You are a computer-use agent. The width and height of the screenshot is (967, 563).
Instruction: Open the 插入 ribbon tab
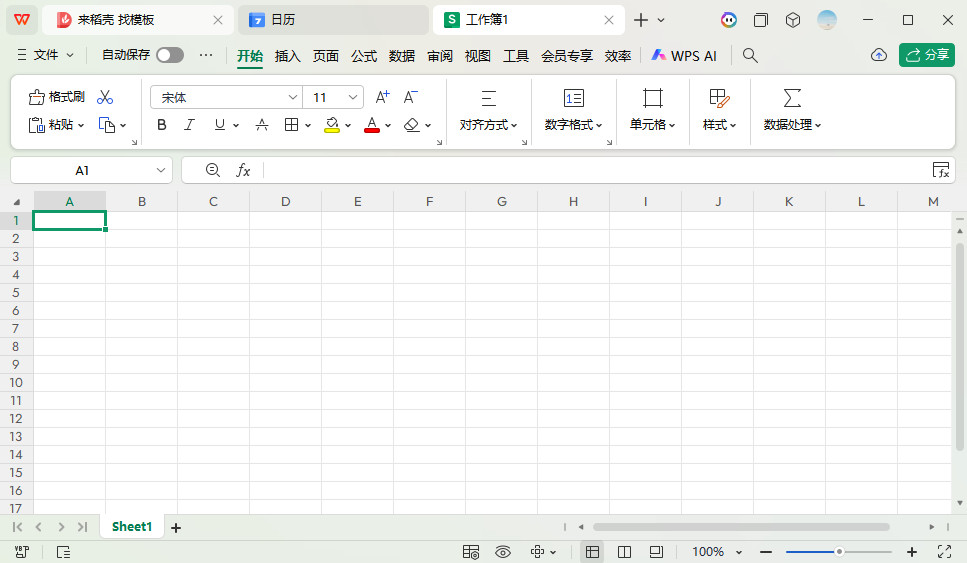(x=288, y=56)
